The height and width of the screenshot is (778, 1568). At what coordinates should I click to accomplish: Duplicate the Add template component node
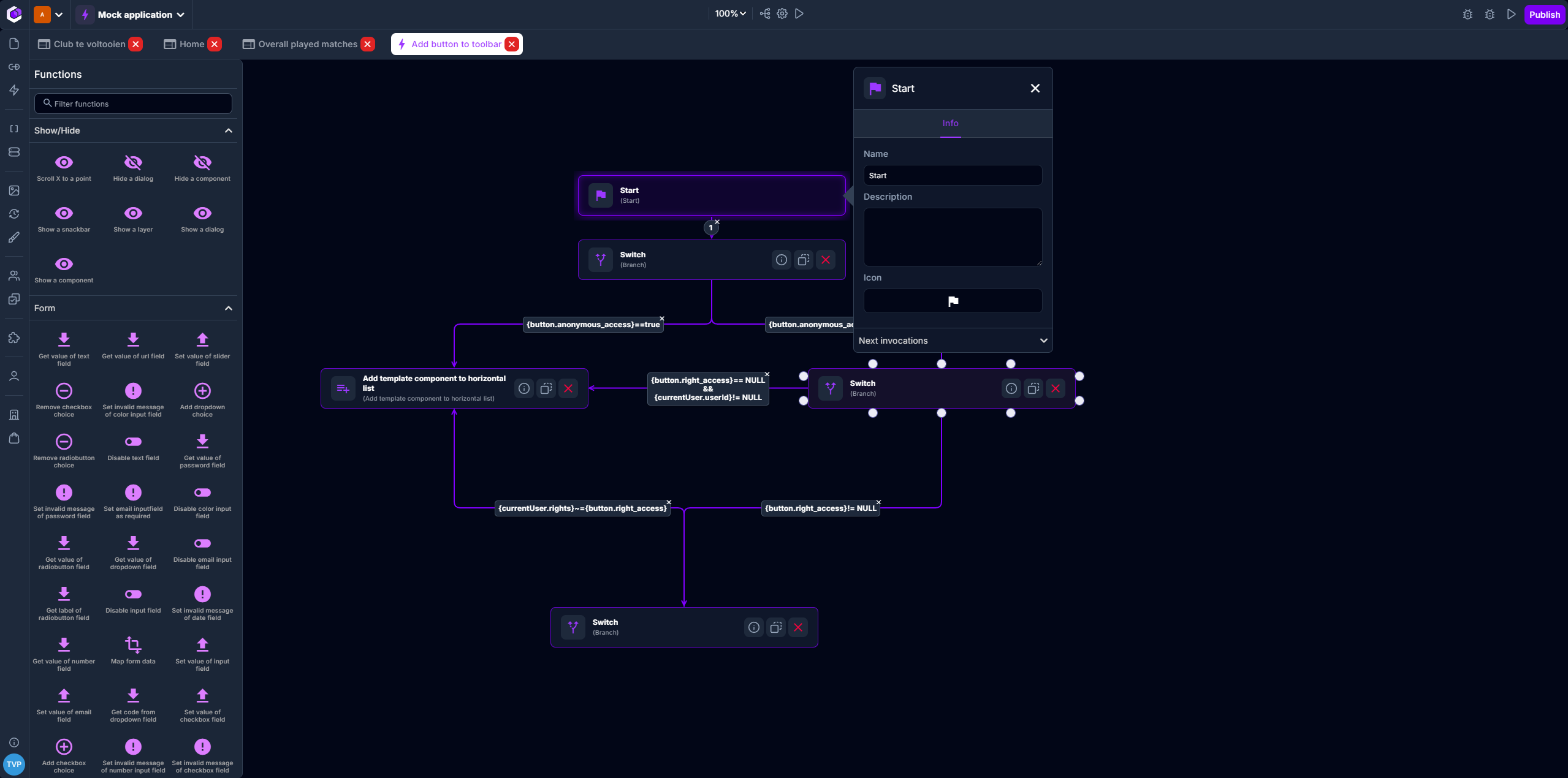click(546, 388)
